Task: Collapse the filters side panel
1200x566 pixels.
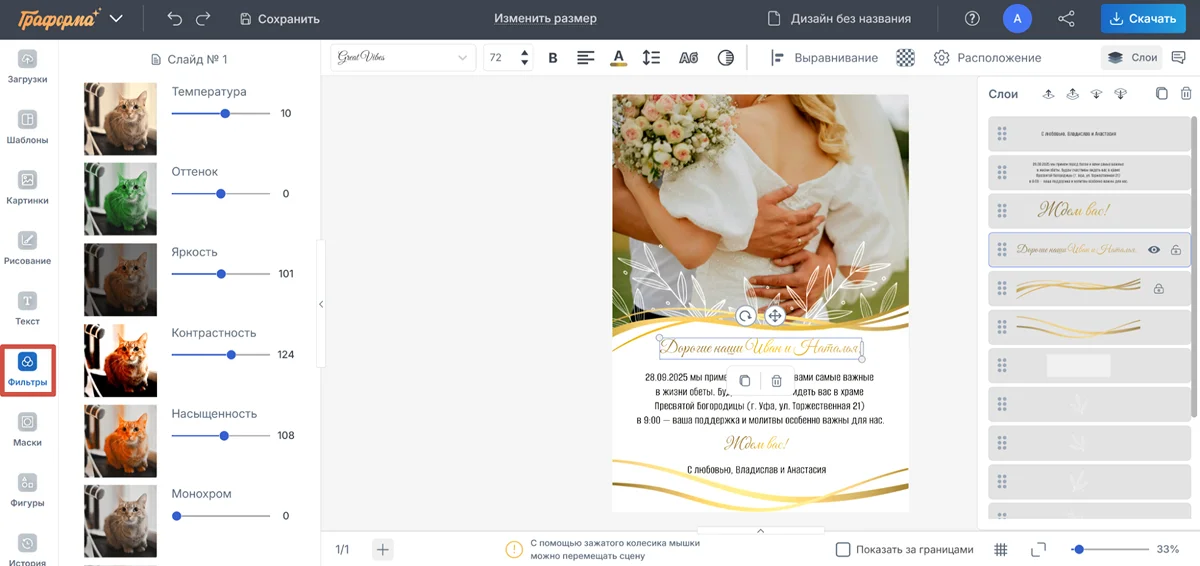Action: 321,304
